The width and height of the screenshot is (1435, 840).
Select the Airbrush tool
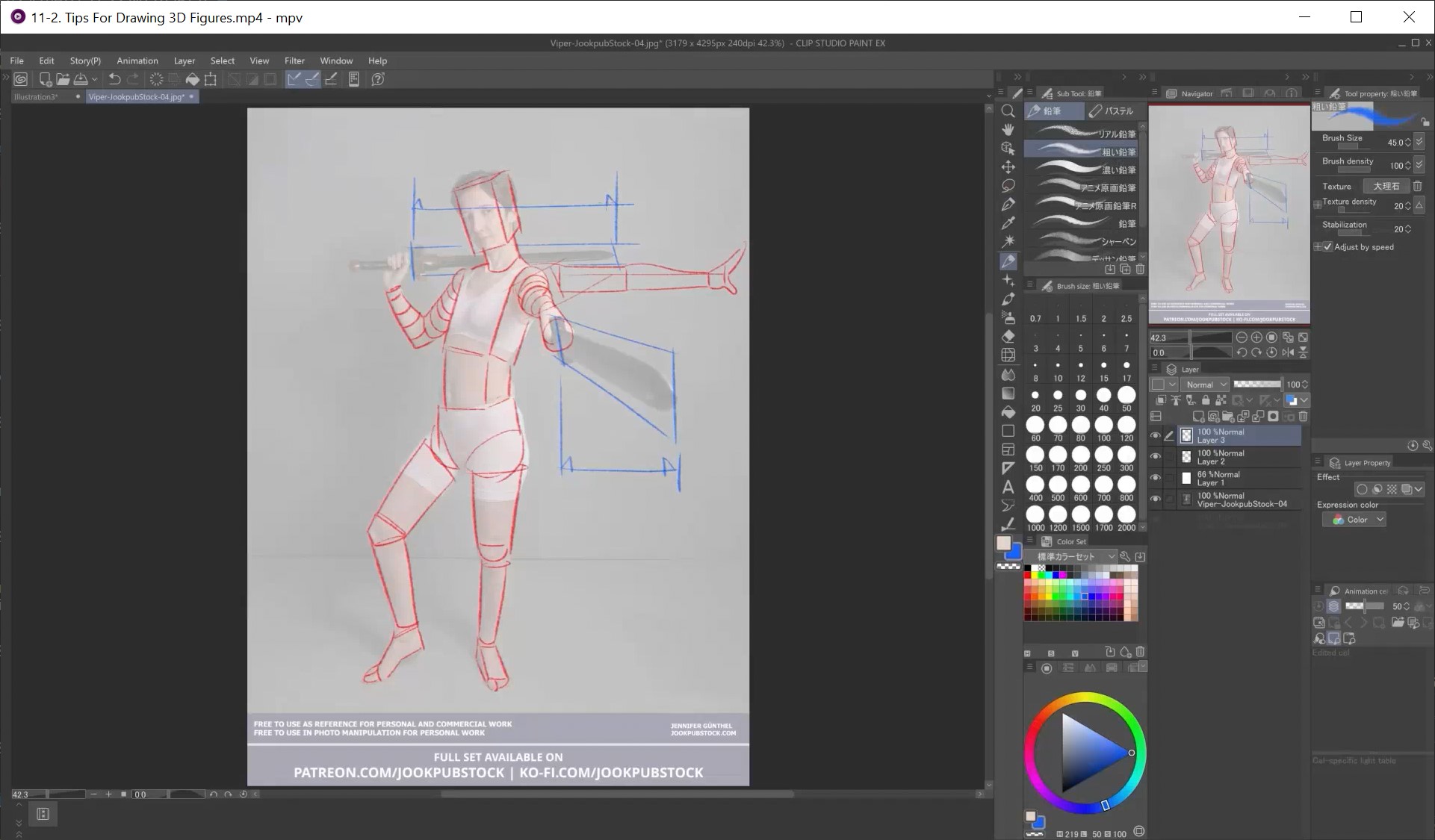(x=1008, y=317)
